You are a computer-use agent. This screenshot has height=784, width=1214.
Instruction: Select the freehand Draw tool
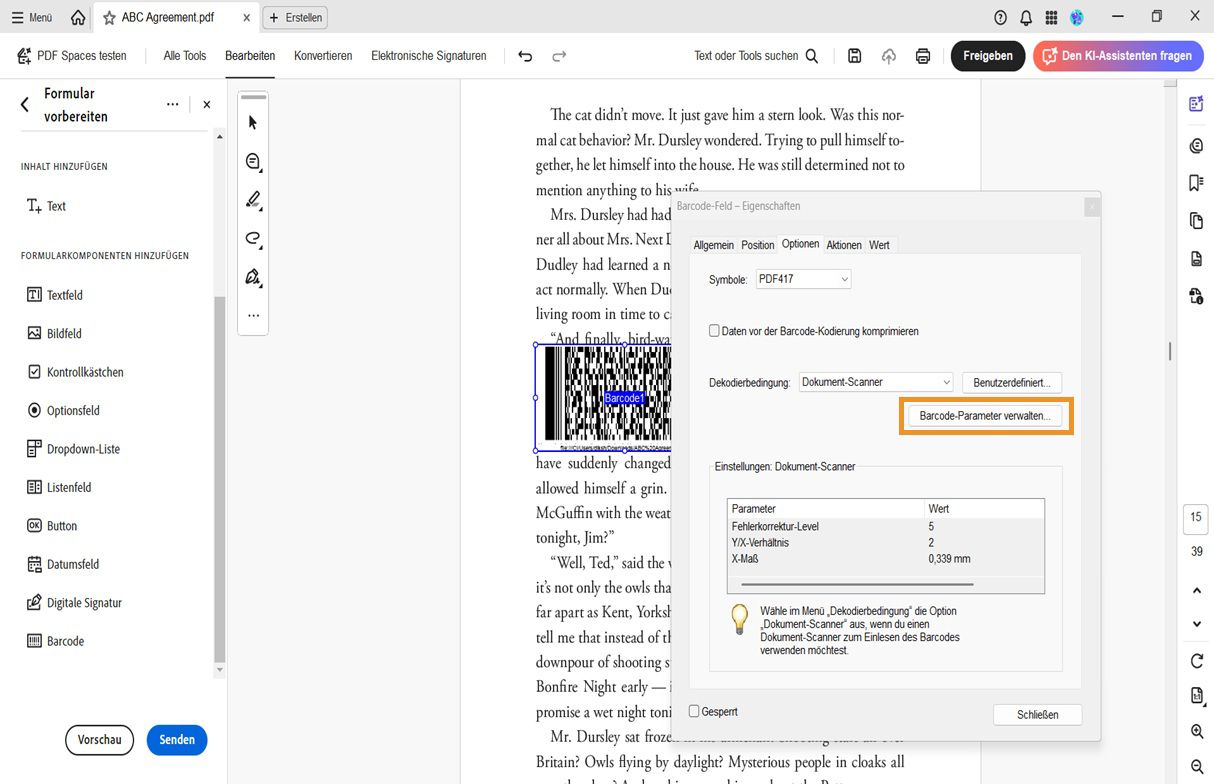pos(252,238)
